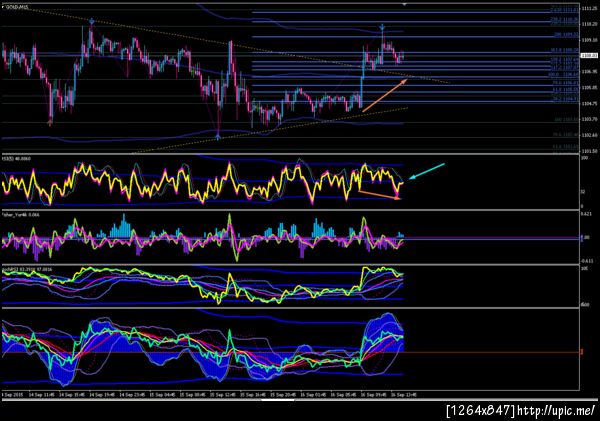Click the 1110.20 price axis label
600x421 pixels.
(589, 24)
